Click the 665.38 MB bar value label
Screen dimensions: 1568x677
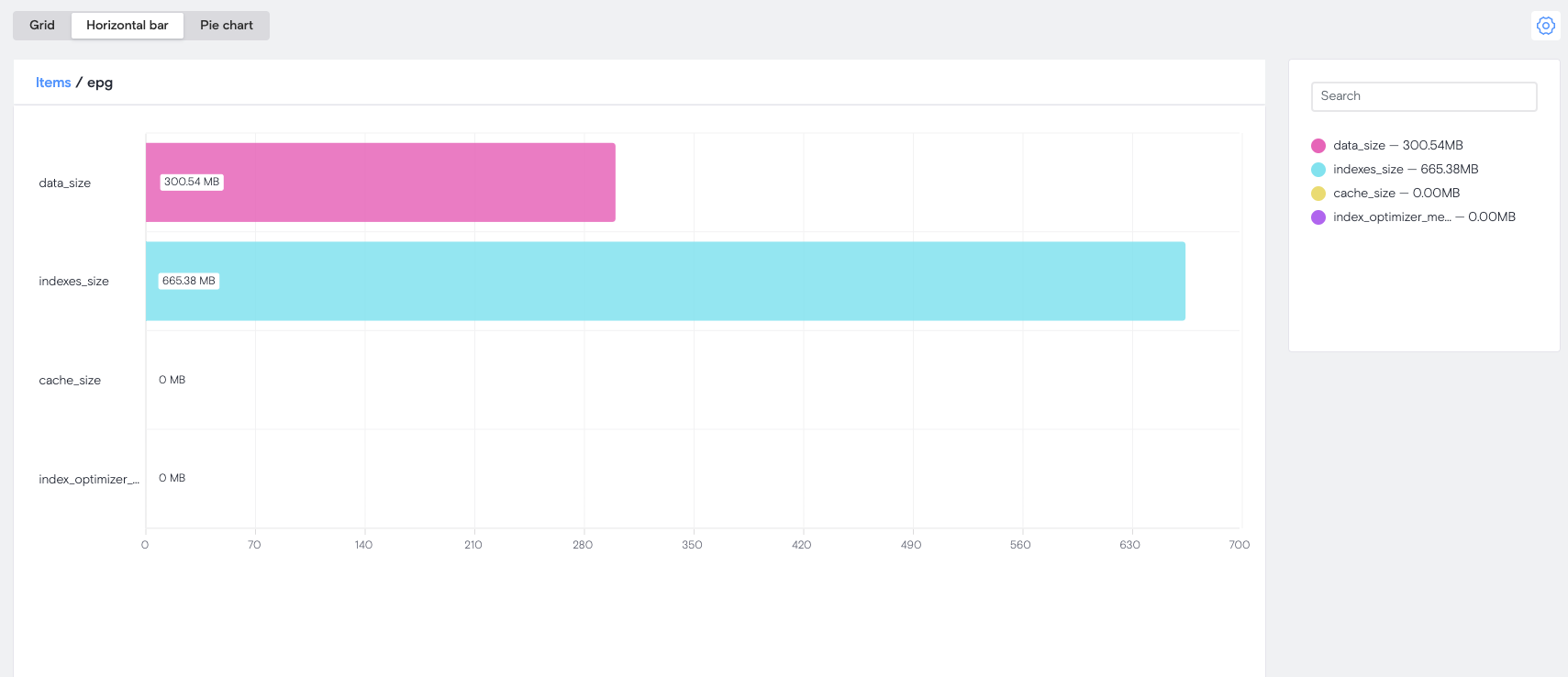[189, 282]
